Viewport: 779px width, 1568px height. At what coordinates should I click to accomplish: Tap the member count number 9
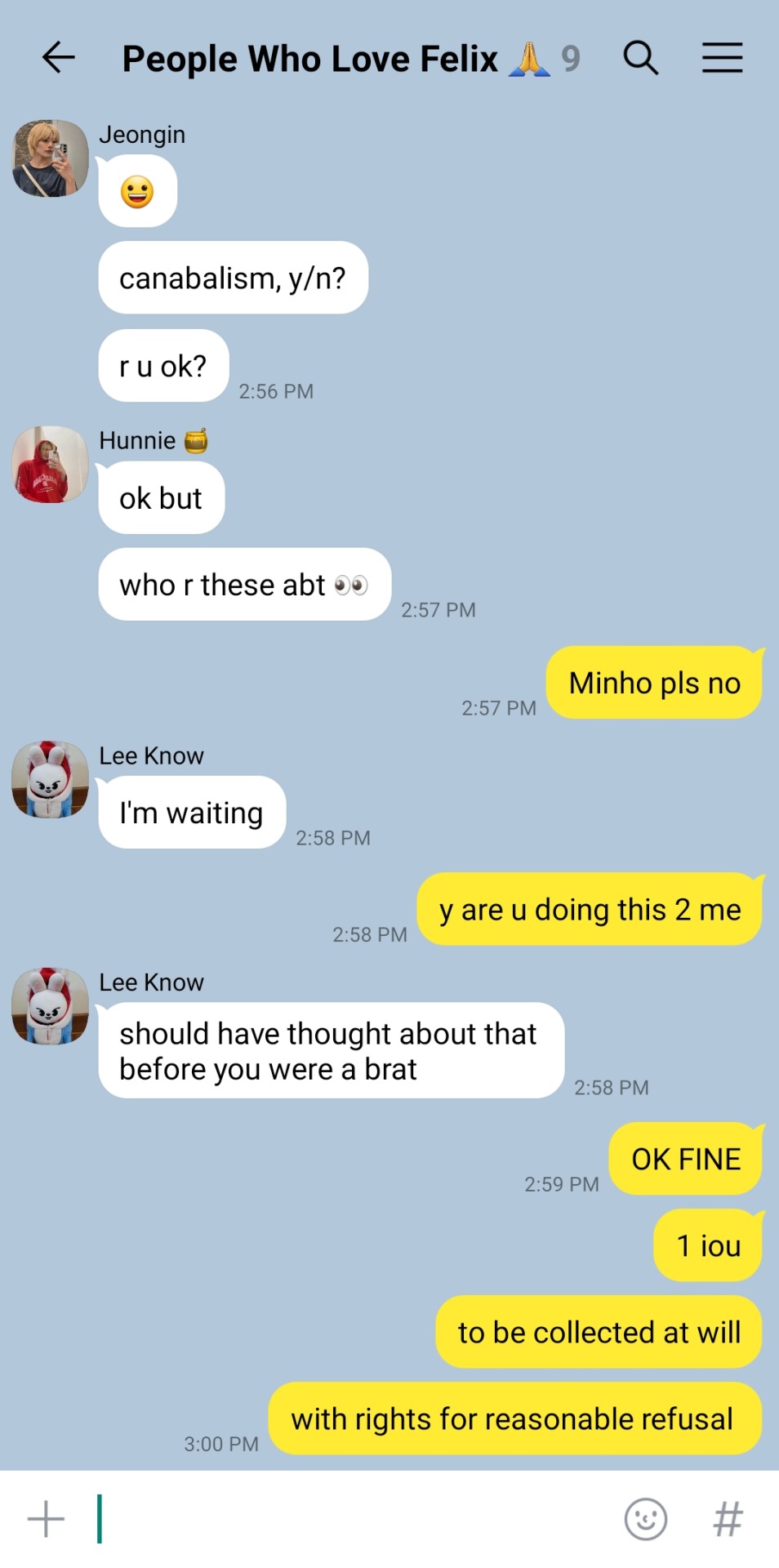[571, 59]
